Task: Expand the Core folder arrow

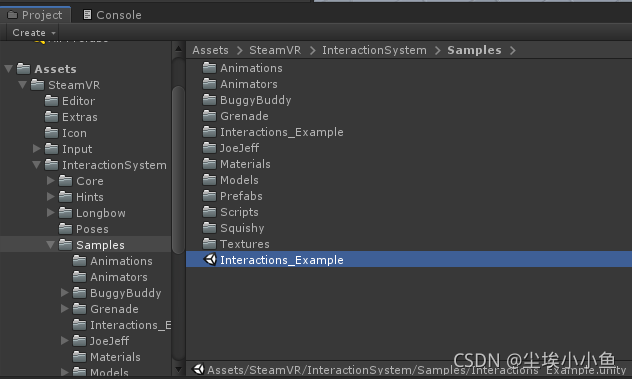Action: coord(51,181)
